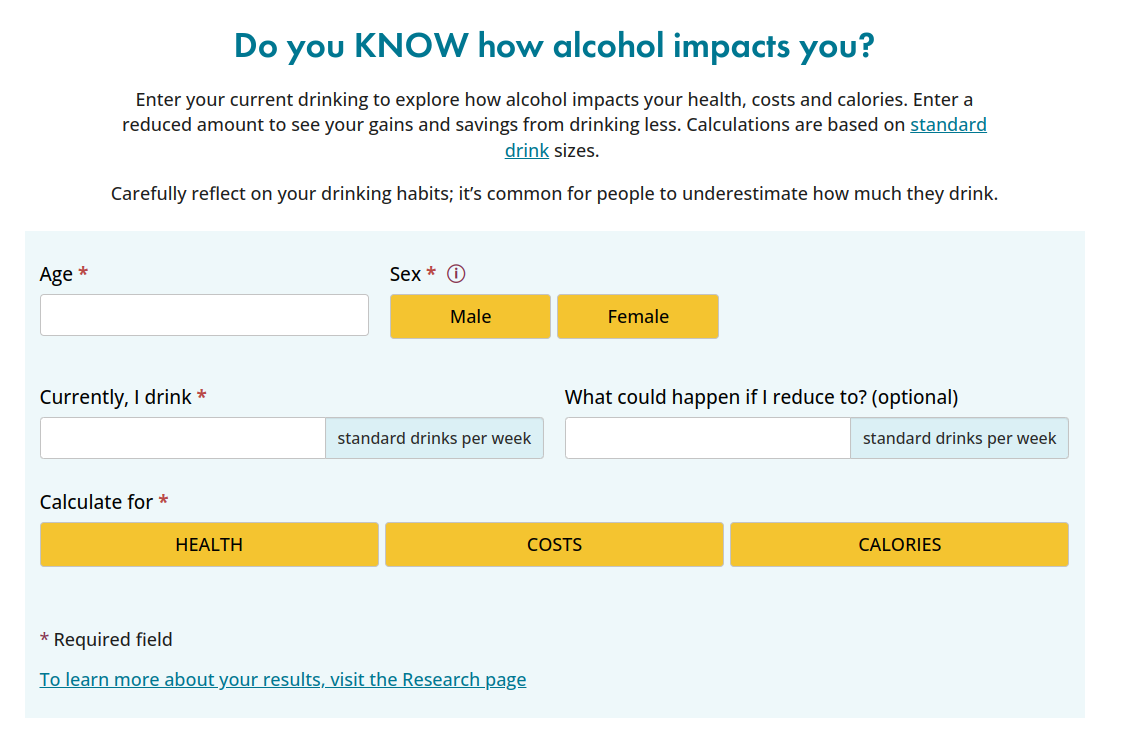Select Male as sex
Screen dimensions: 1133x731
470,316
